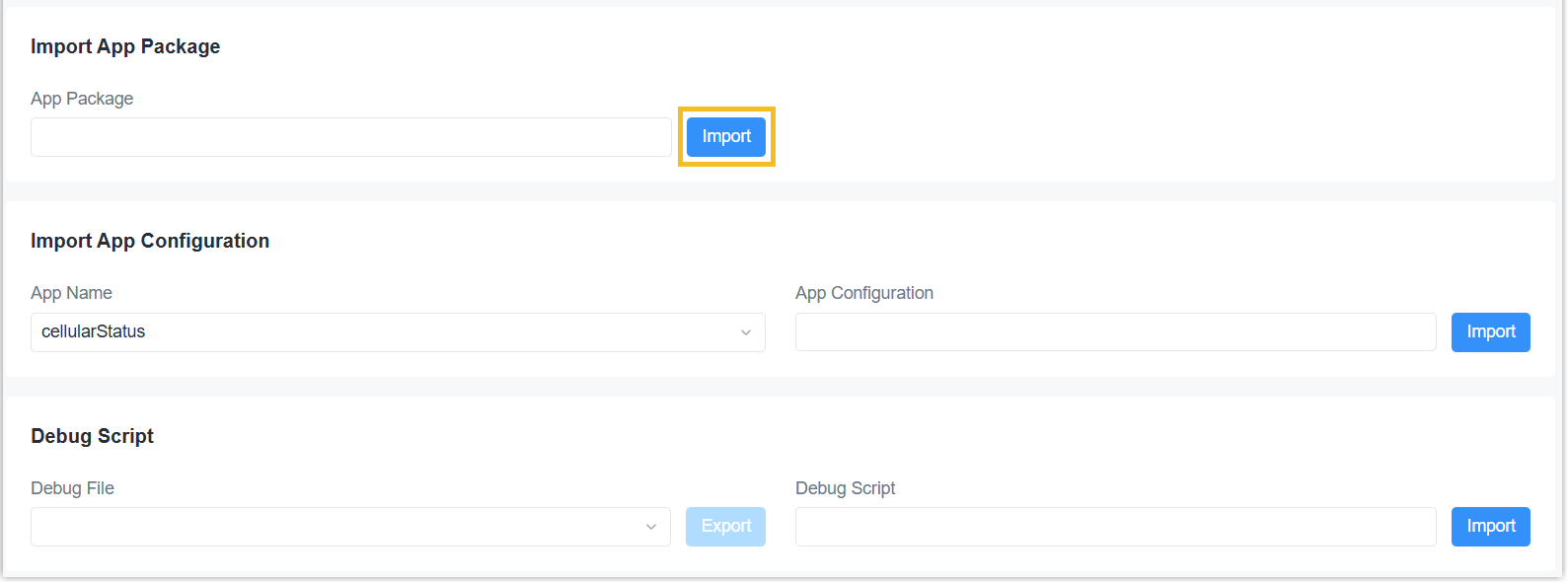Screen dimensions: 1568x583
Task: Focus the Debug Script input field
Action: pos(1115,527)
